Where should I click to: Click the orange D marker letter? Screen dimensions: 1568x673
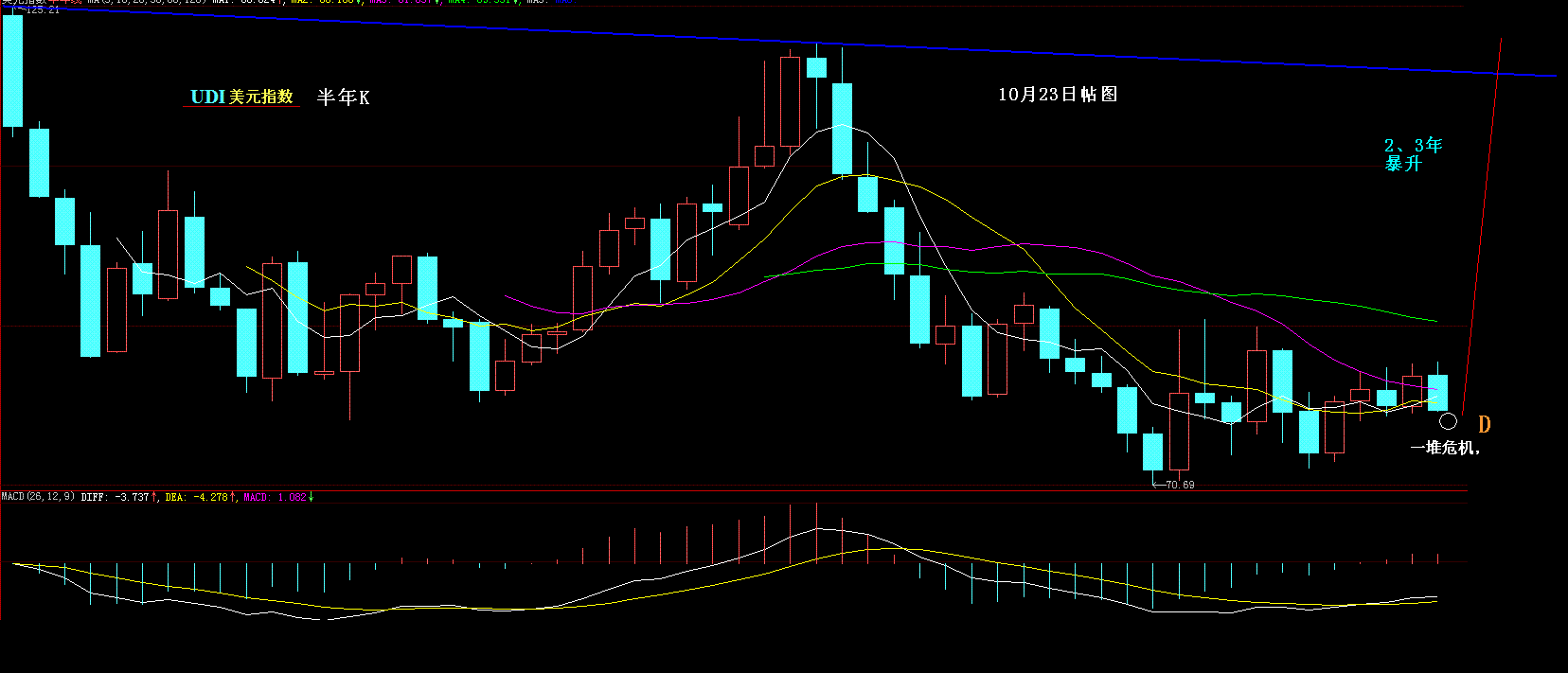(1485, 425)
